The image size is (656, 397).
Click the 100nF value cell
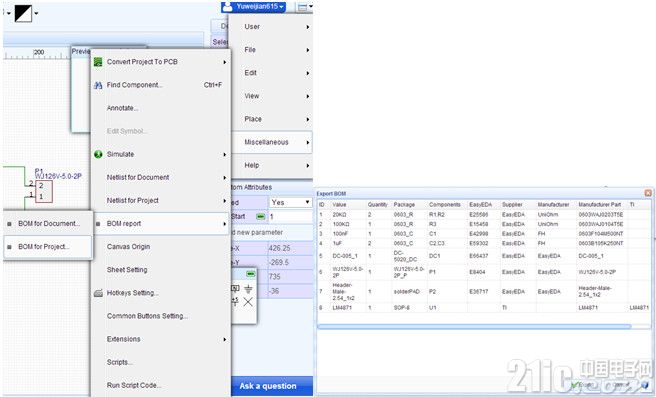point(340,234)
